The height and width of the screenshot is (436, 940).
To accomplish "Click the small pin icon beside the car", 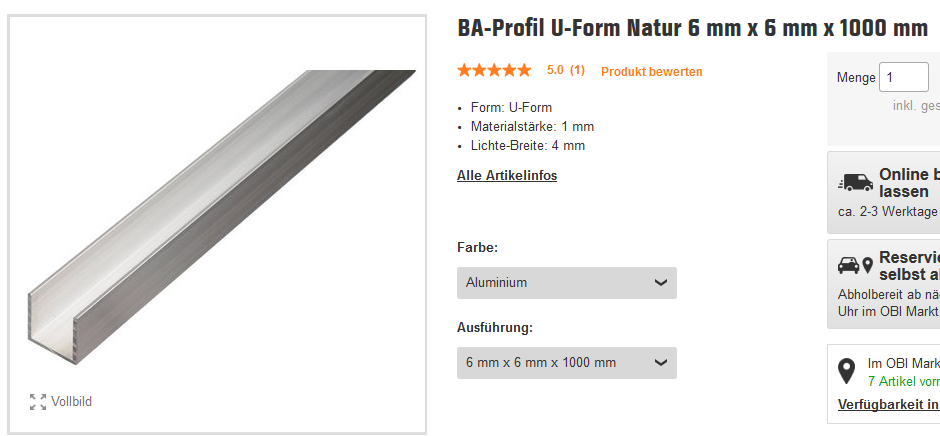I will 867,265.
